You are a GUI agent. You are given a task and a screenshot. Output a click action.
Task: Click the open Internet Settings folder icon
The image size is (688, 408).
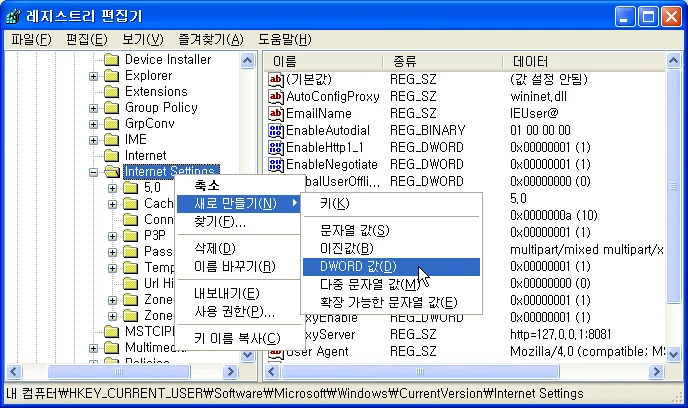112,172
